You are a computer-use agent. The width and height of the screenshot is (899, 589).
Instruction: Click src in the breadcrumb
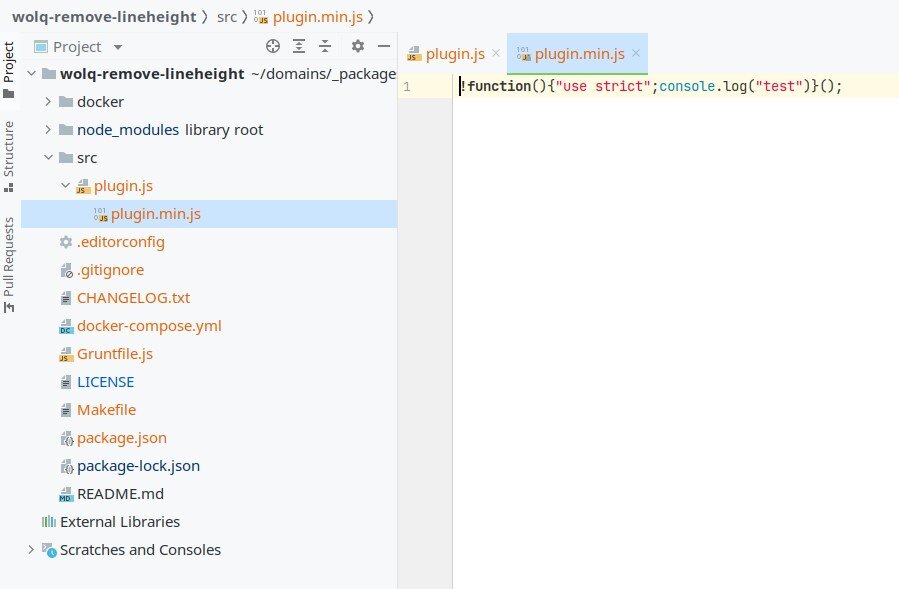click(227, 17)
